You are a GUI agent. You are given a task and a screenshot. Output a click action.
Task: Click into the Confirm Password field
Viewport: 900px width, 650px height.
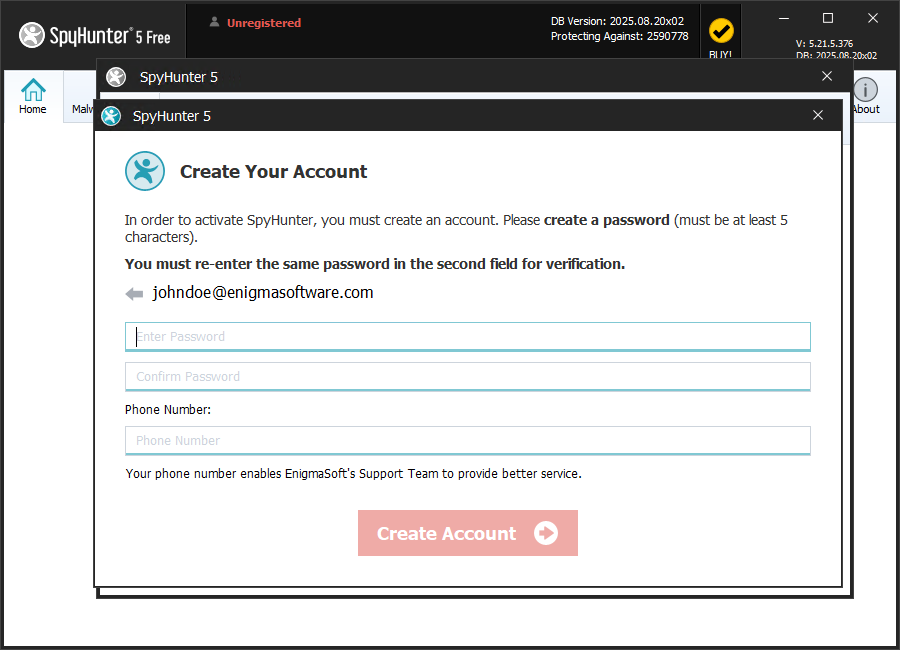467,377
